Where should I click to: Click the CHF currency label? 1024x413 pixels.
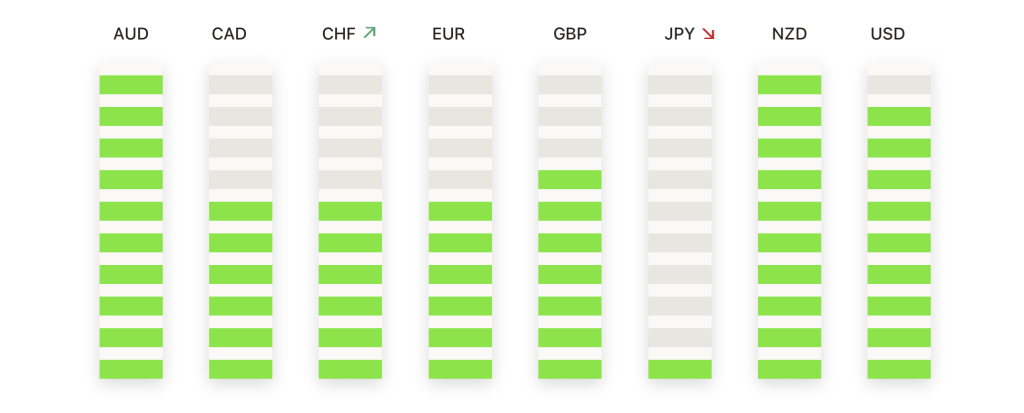tap(339, 34)
